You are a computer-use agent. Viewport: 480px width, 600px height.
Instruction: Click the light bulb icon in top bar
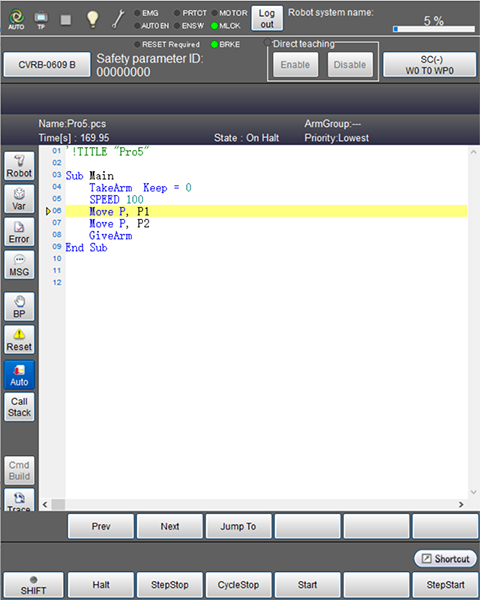click(92, 19)
